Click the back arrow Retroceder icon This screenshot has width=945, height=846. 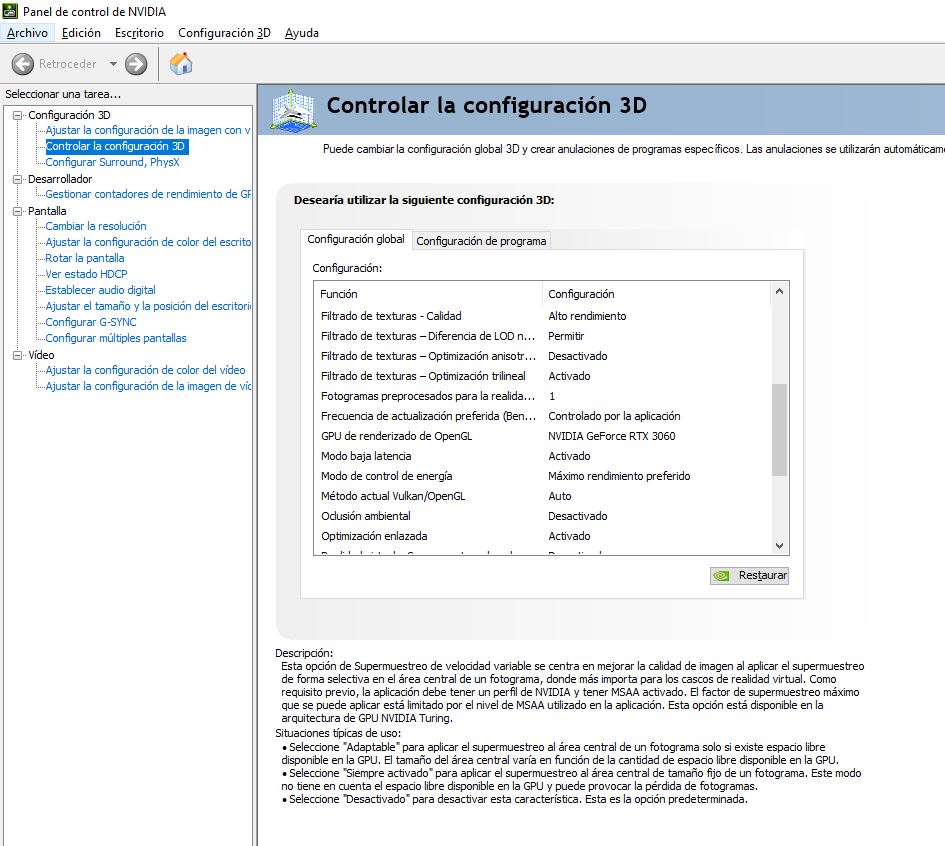click(23, 64)
